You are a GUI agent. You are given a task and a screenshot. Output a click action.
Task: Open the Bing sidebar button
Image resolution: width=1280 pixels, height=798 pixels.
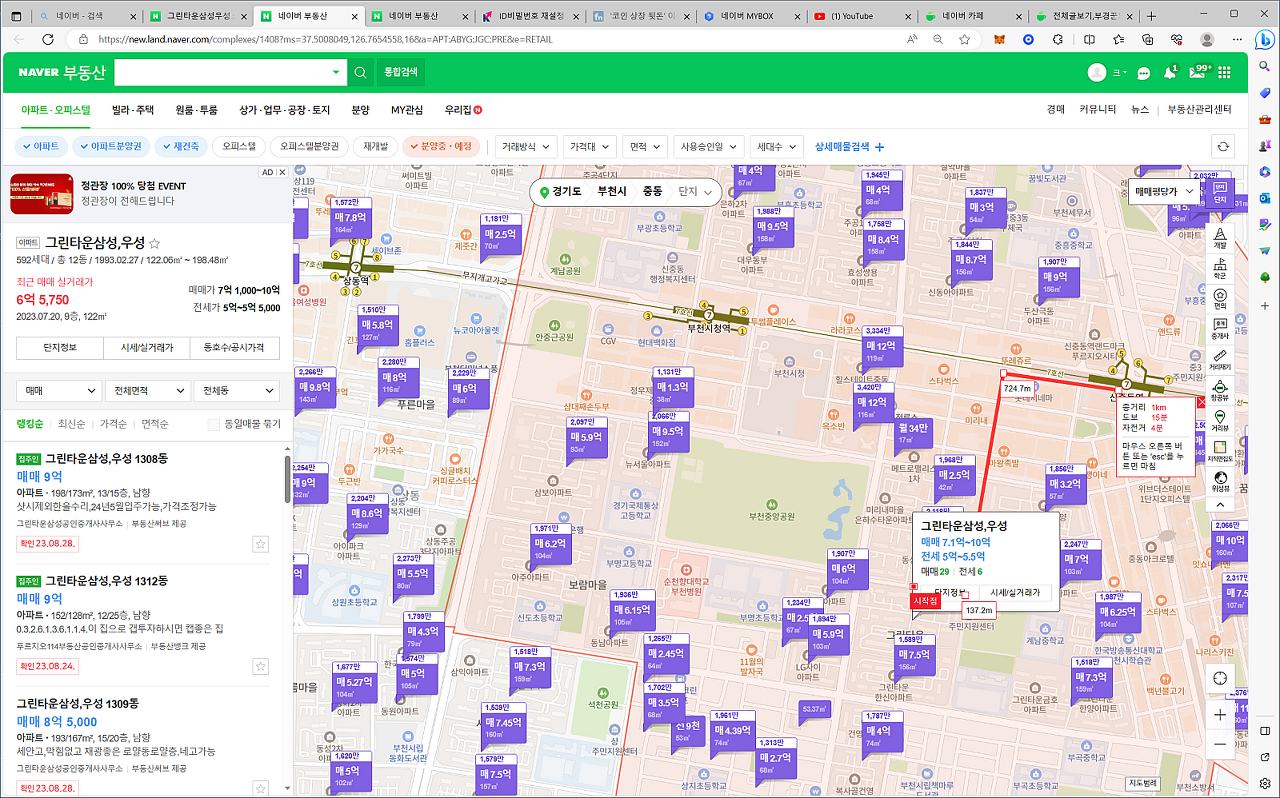[1264, 40]
